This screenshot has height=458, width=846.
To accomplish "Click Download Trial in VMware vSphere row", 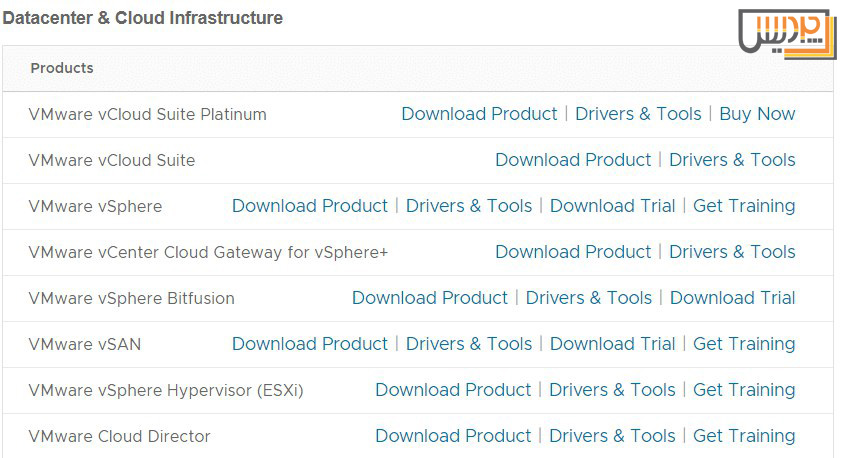I will (x=612, y=206).
